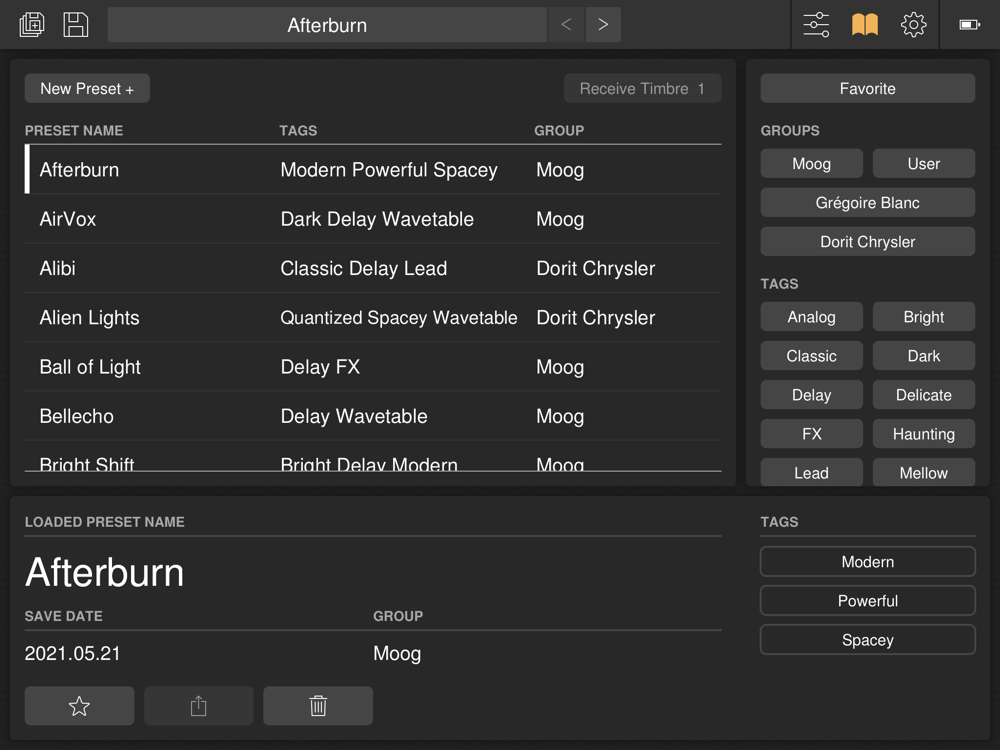Screen dimensions: 1000x750
Task: Open settings gear icon
Action: click(913, 25)
